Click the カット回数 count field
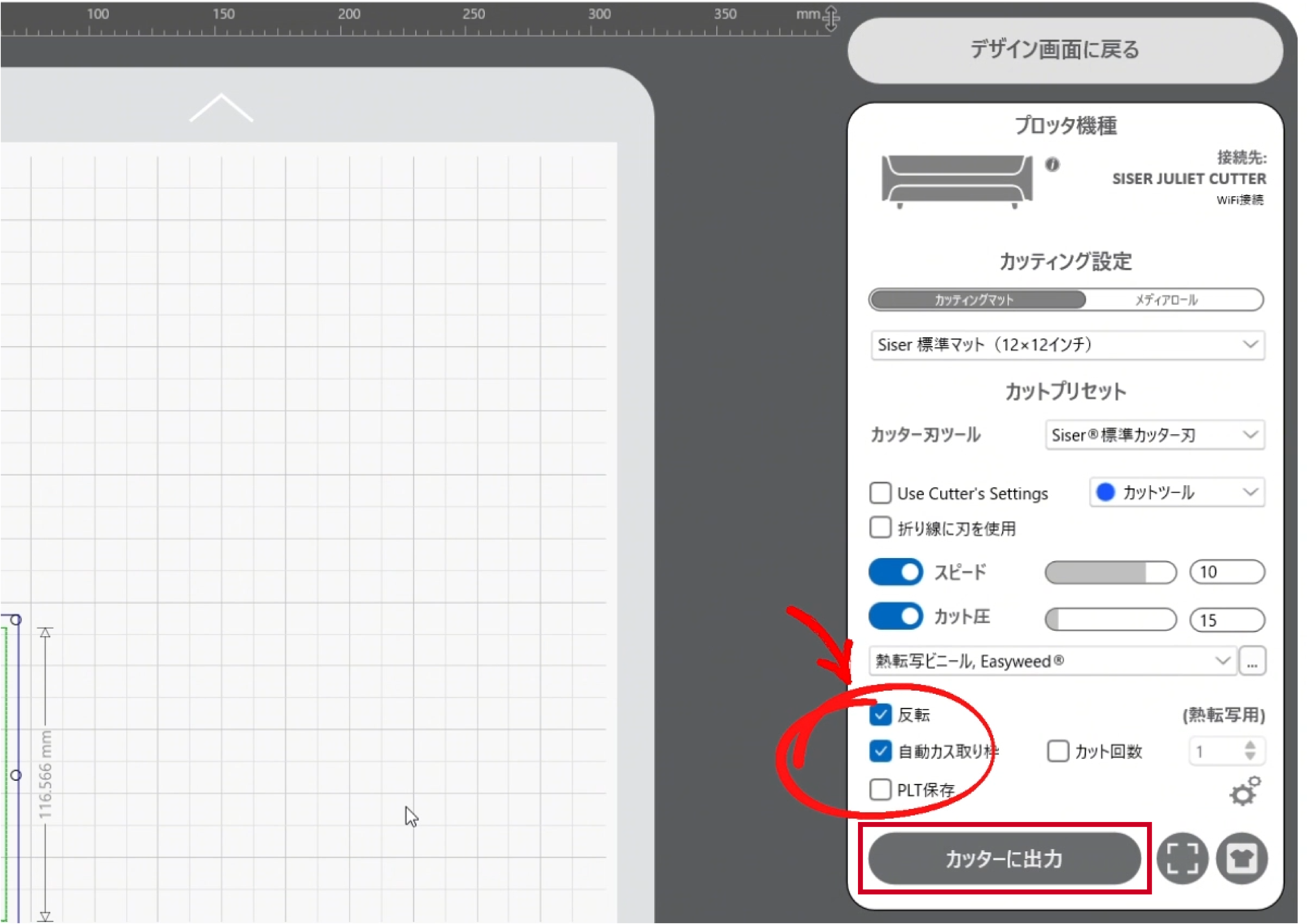 pyautogui.click(x=1227, y=751)
